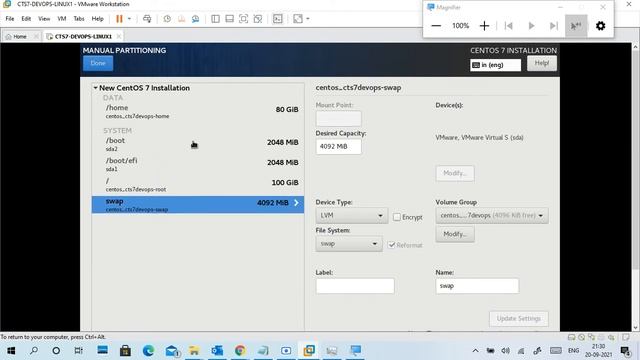Select the /boot 2048 MiB partition

(x=198, y=144)
